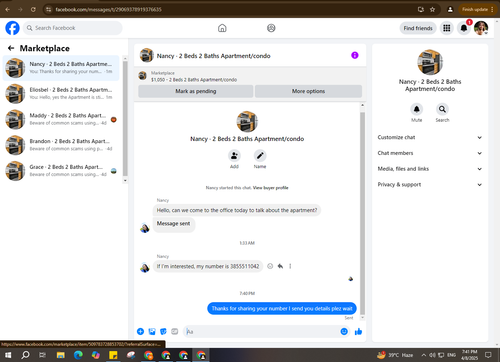Click the listing thumbnail in right panel

[430, 62]
